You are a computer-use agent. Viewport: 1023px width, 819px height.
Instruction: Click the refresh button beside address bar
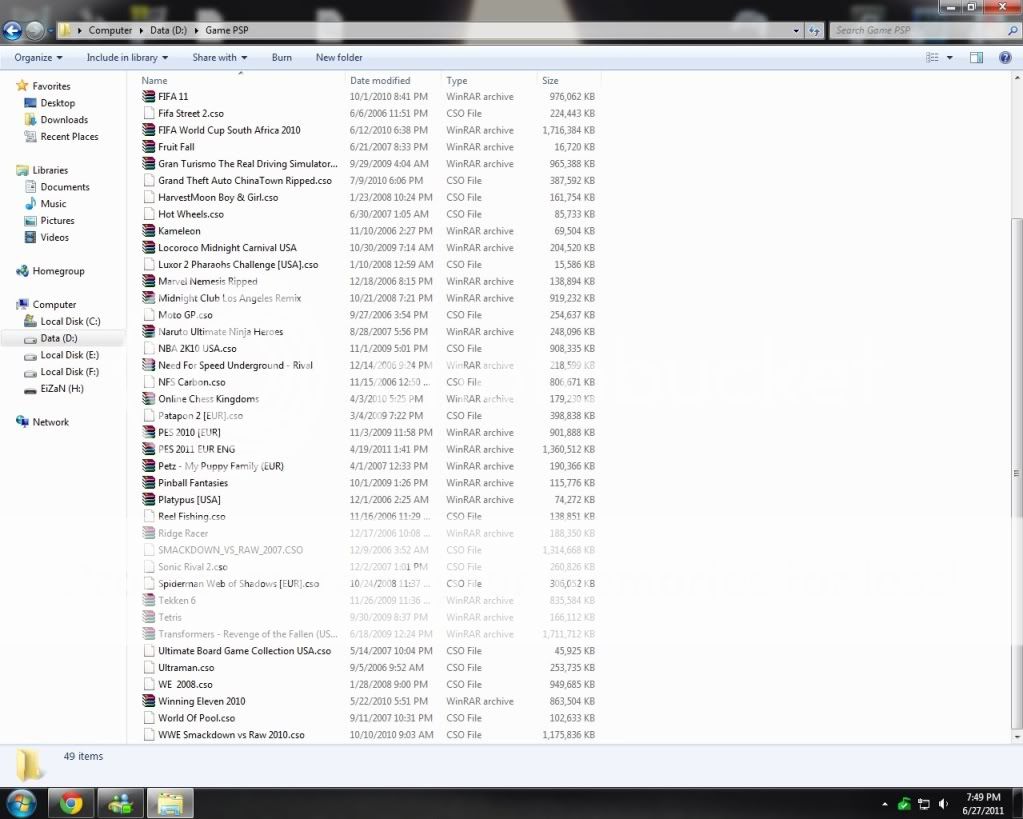814,30
